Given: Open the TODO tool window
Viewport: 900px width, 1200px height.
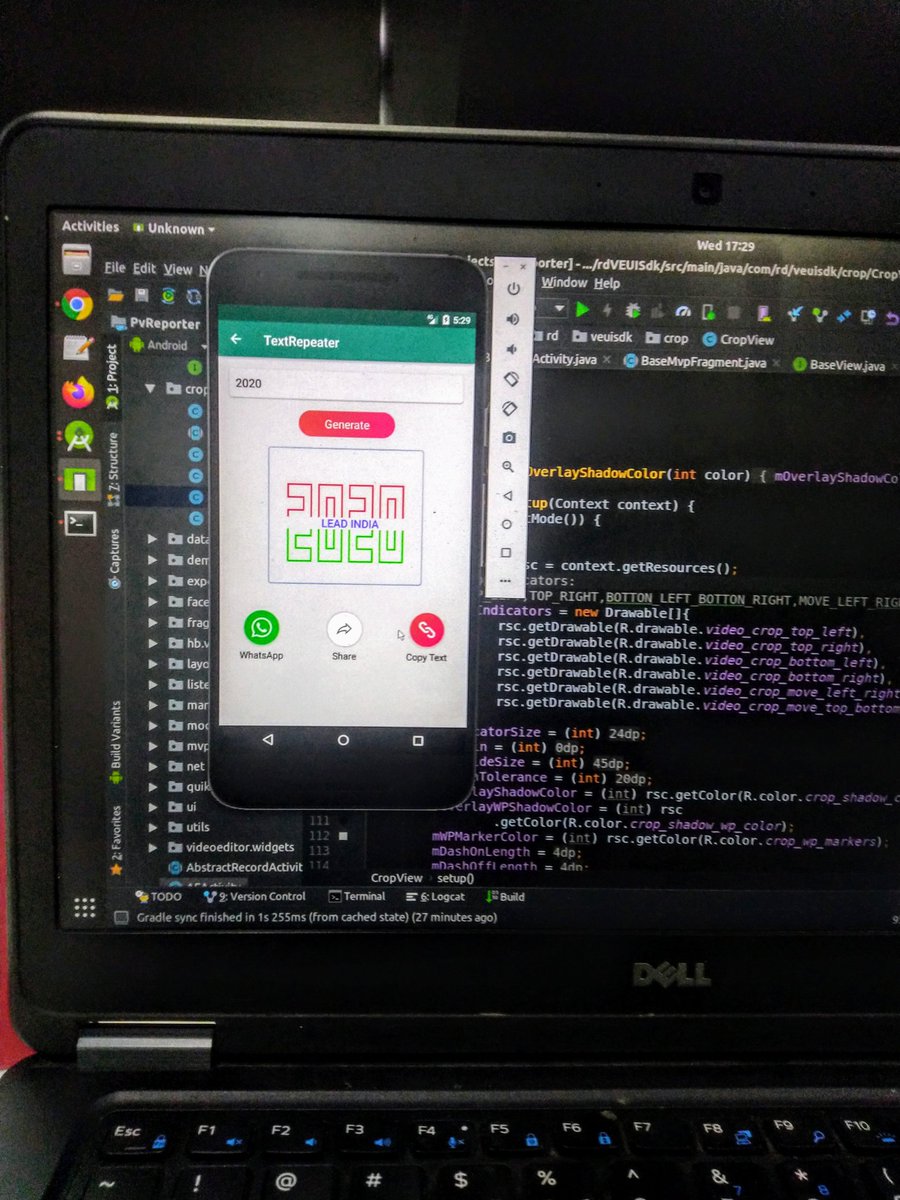Looking at the screenshot, I should 159,896.
